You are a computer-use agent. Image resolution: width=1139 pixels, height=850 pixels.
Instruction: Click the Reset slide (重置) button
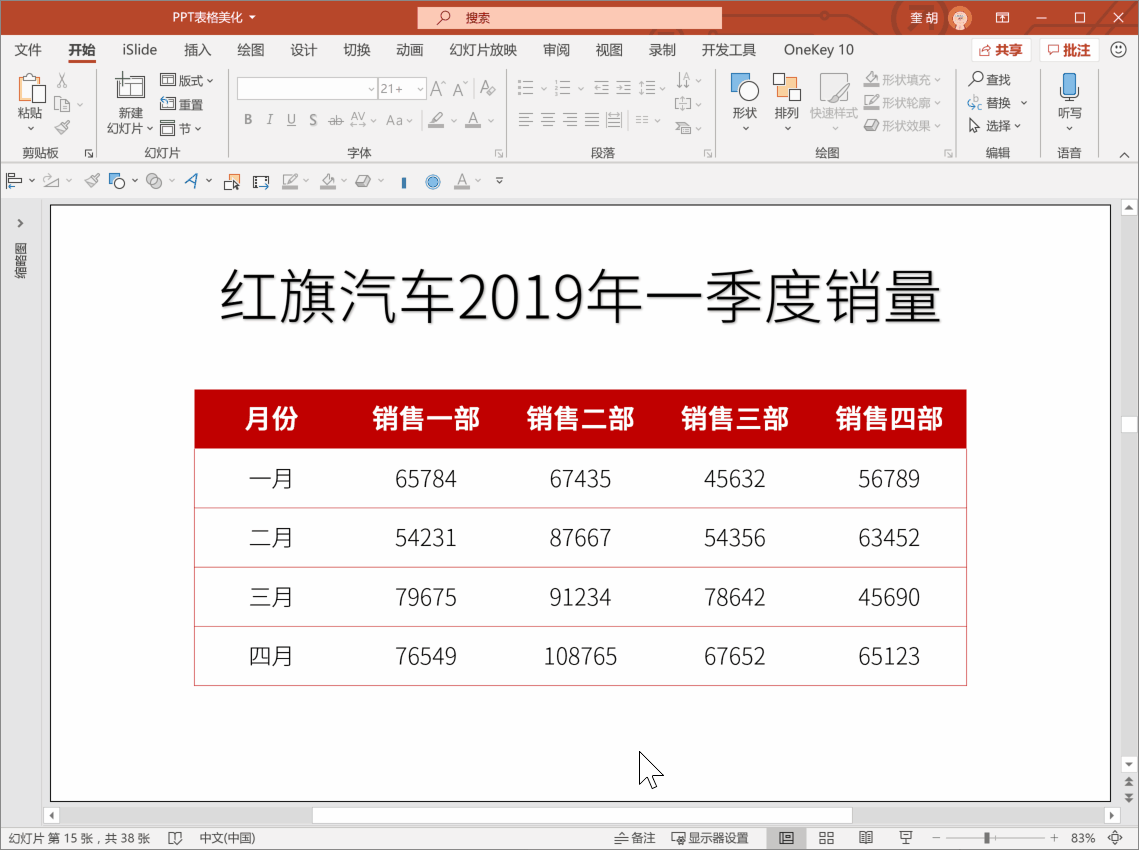(x=182, y=104)
